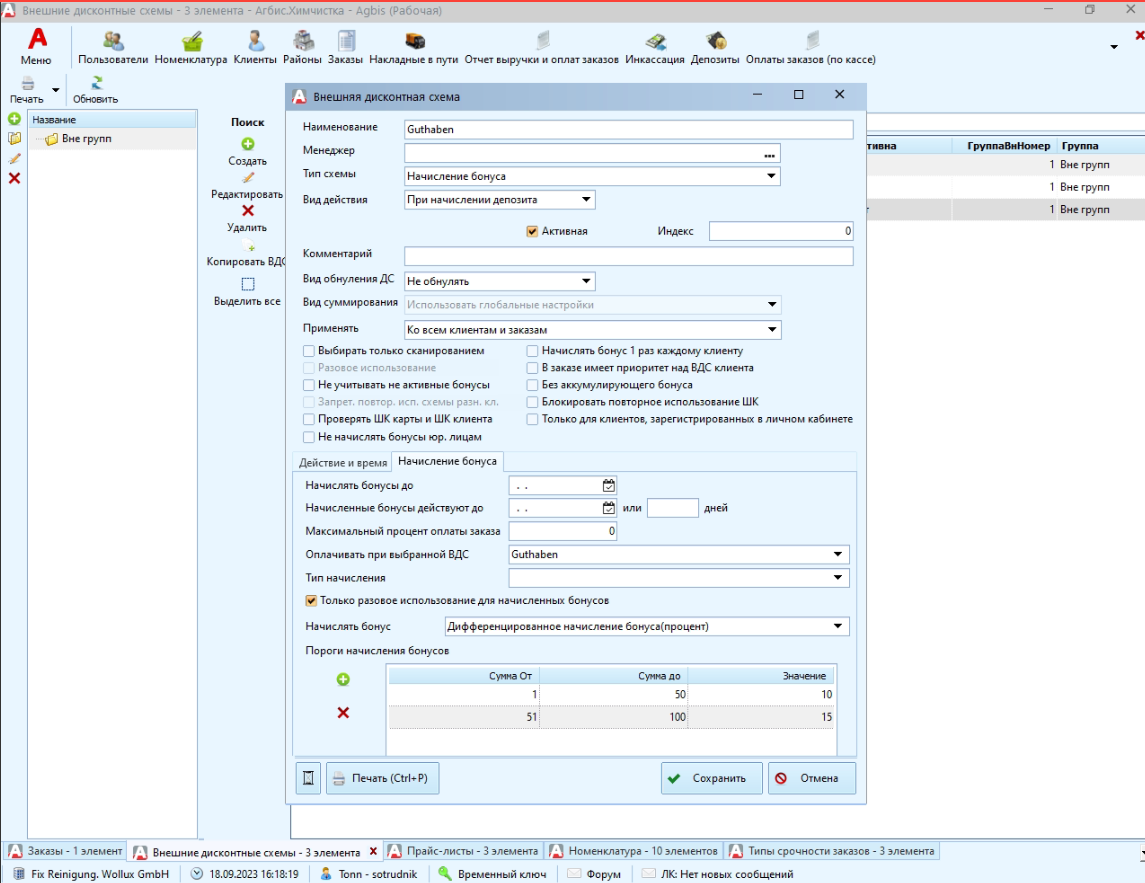Uncheck the Активная checkbox

[532, 231]
